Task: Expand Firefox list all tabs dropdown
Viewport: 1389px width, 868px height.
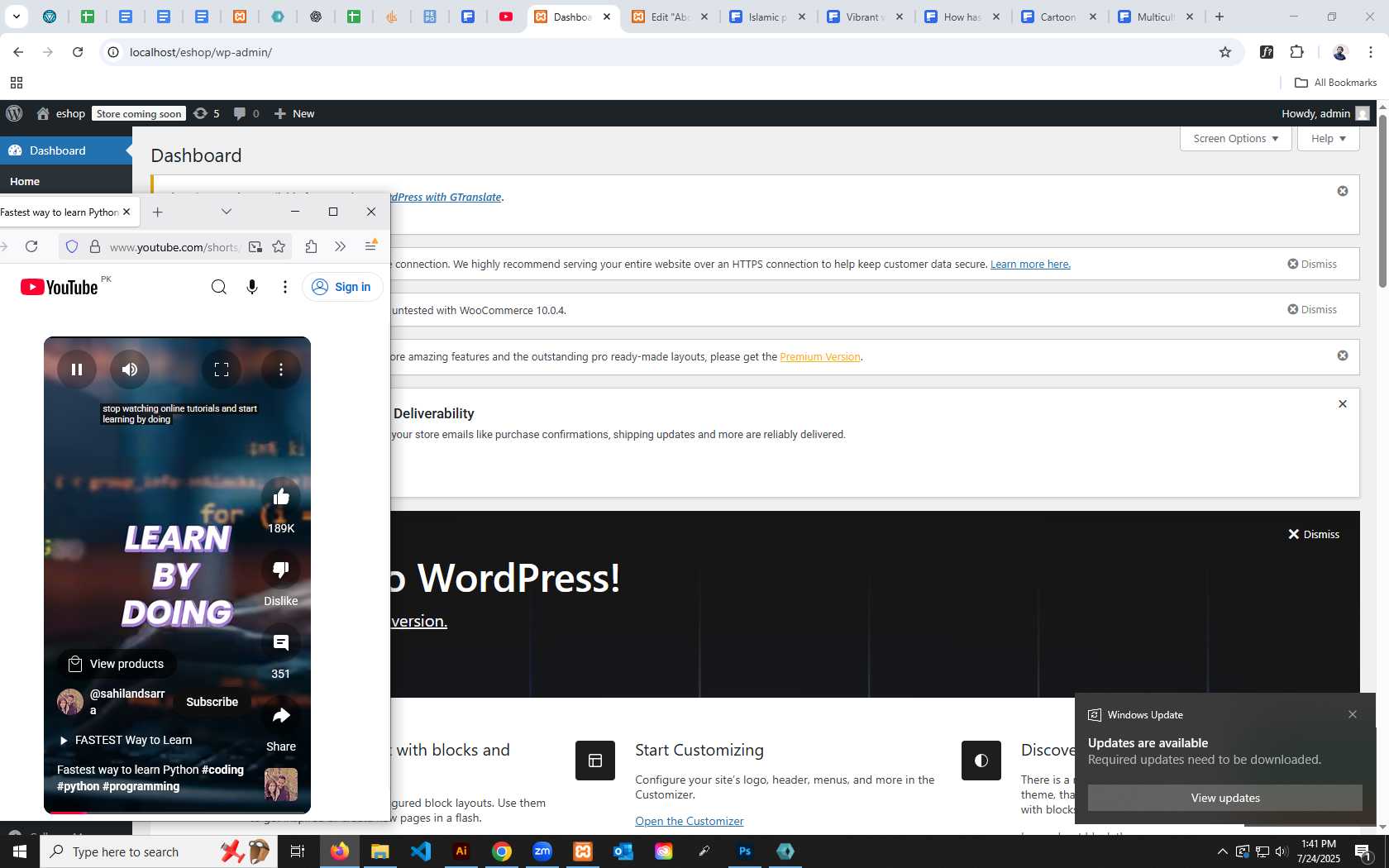Action: (x=226, y=212)
